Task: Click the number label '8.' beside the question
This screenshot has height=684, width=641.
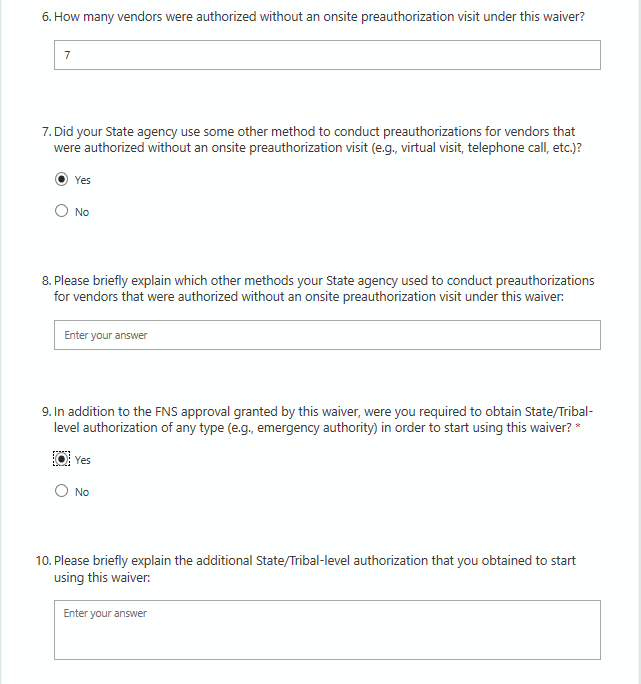Action: pos(47,281)
